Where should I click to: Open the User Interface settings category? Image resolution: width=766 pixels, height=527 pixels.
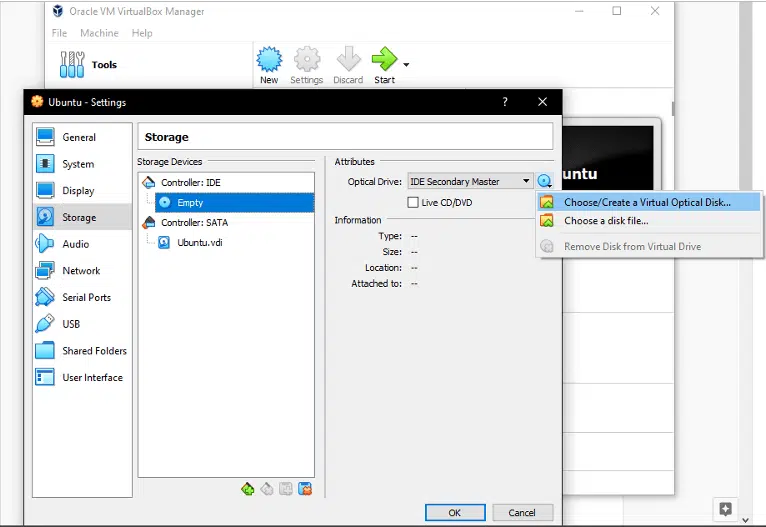[x=82, y=377]
